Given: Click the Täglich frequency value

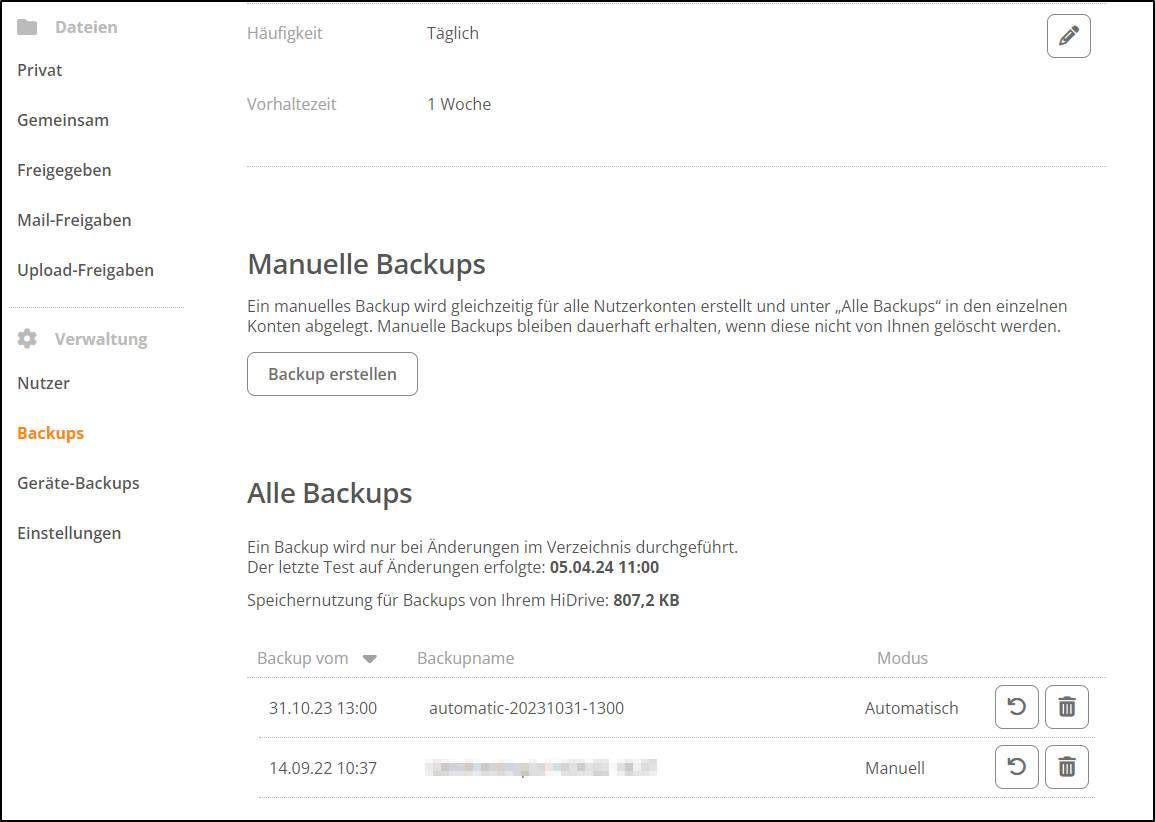Looking at the screenshot, I should [x=453, y=34].
